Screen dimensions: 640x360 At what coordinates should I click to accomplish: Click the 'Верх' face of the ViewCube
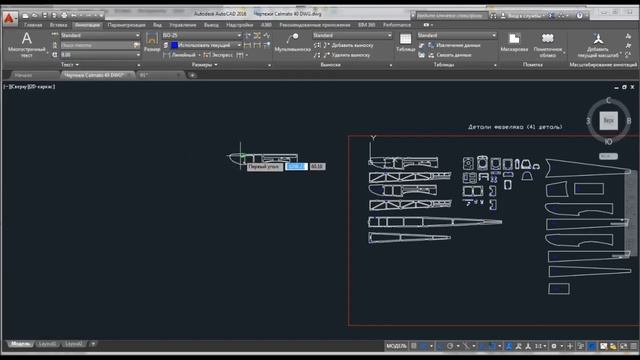[608, 121]
